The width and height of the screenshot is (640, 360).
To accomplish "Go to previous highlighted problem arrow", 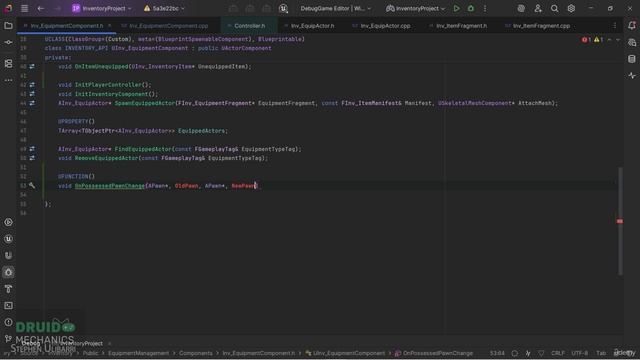I will (609, 40).
